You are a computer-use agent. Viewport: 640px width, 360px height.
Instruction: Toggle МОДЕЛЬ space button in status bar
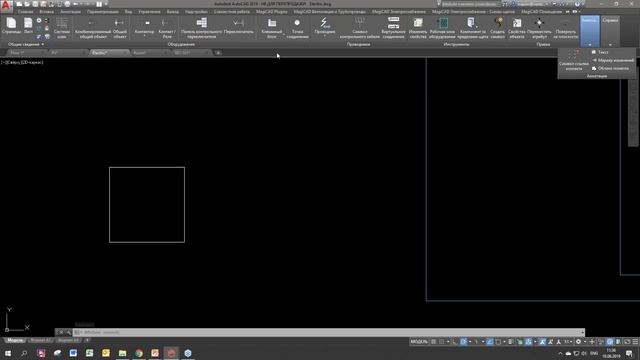pyautogui.click(x=419, y=342)
